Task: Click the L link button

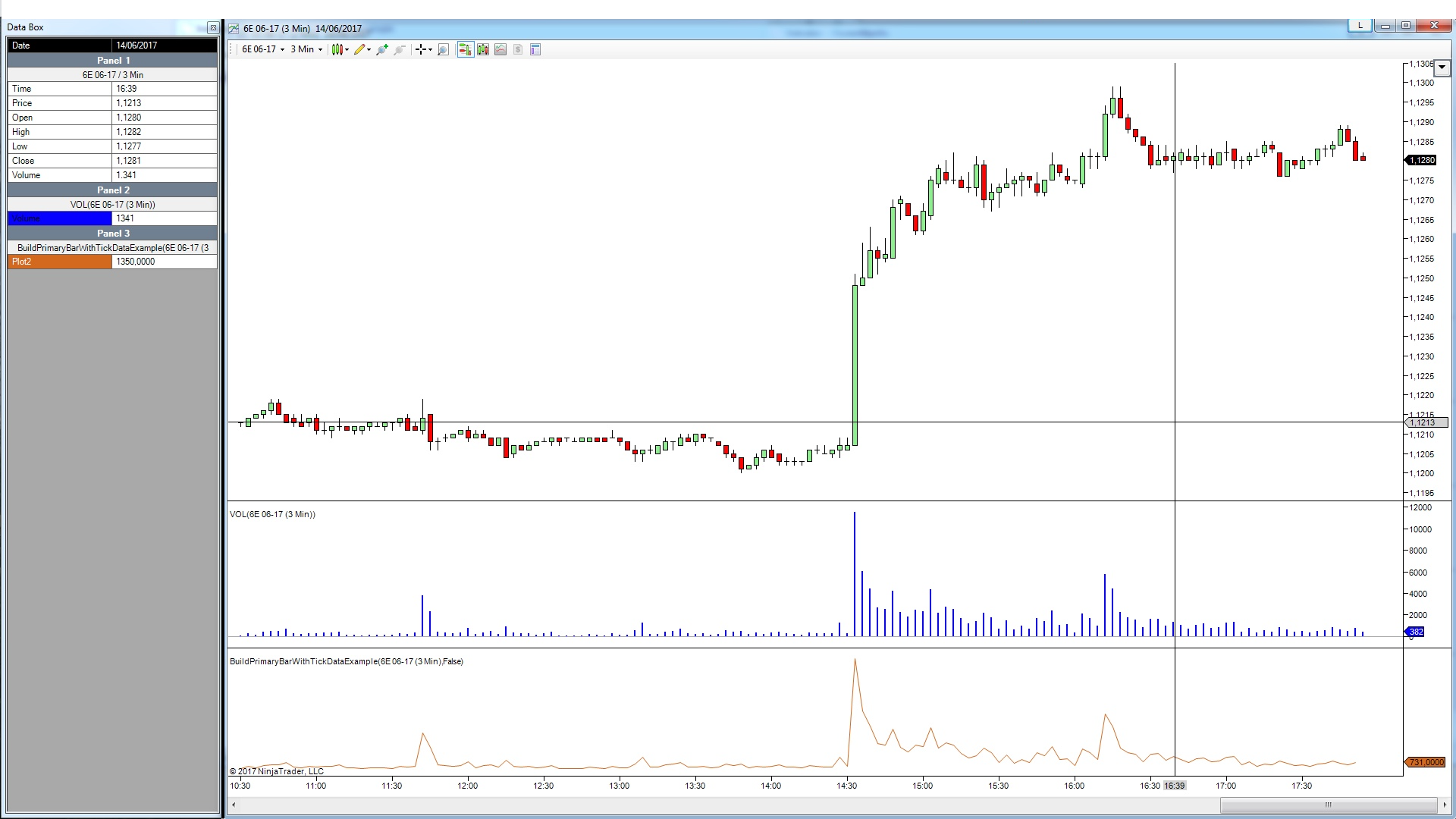Action: tap(1360, 26)
